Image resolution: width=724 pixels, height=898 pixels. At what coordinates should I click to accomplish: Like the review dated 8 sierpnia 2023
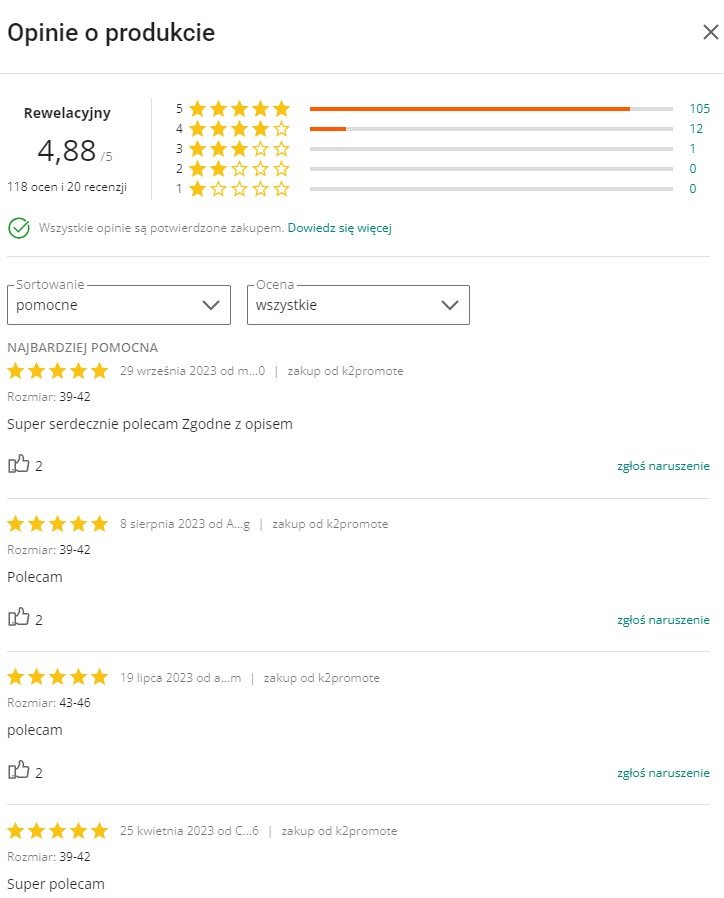(x=19, y=618)
